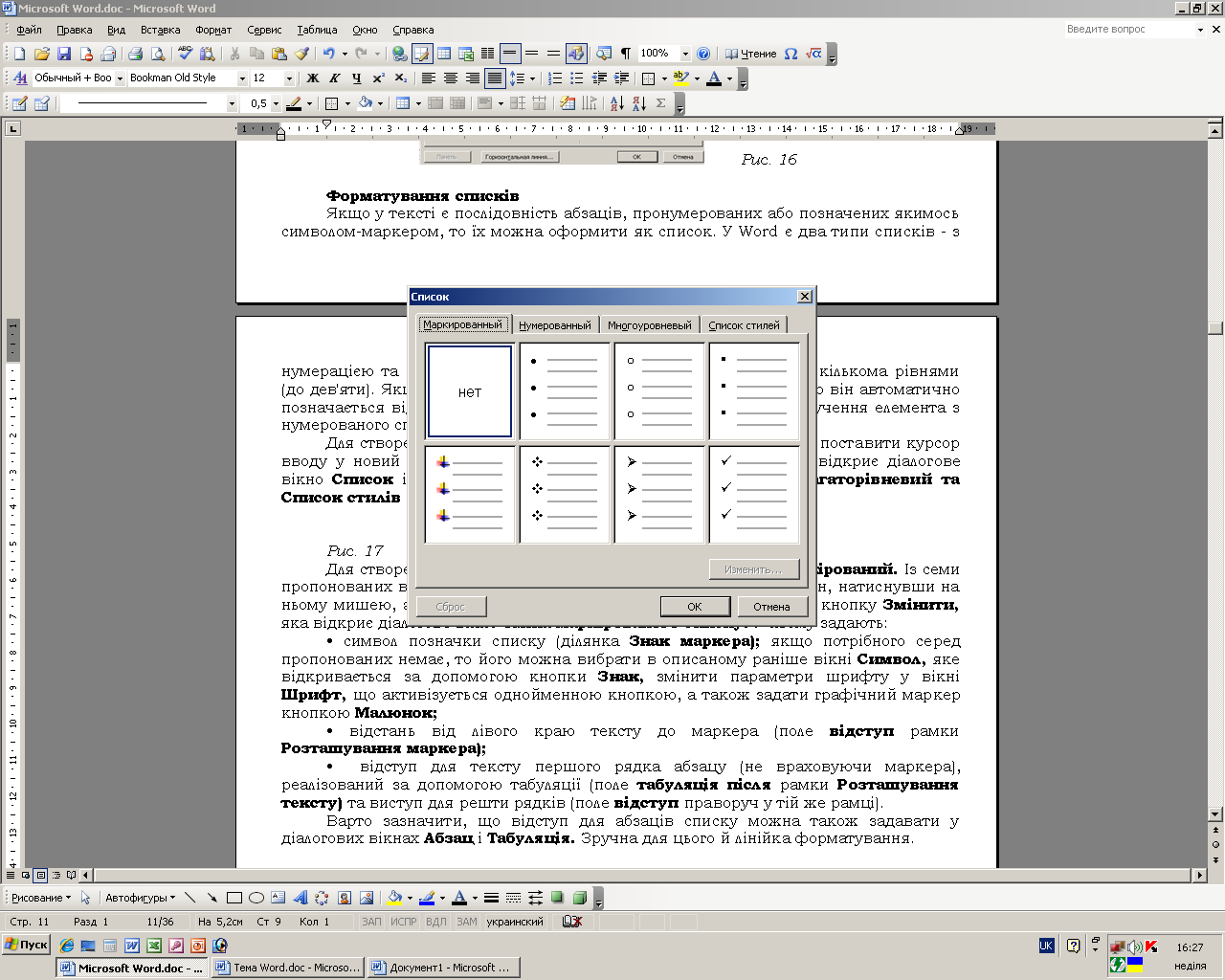Insert a hyperlink using the globe icon
This screenshot has height=980, width=1225.
click(399, 54)
